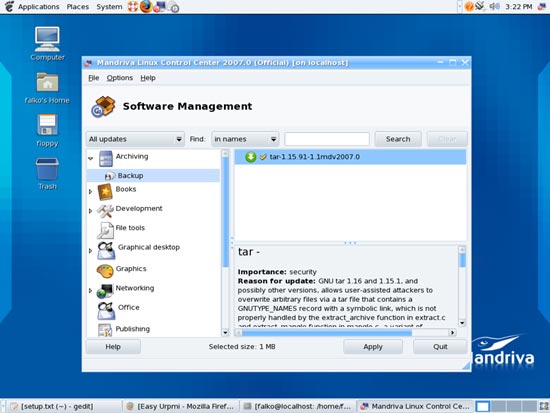The height and width of the screenshot is (413, 550).
Task: Select the Graphical desktop category icon
Action: tap(106, 250)
